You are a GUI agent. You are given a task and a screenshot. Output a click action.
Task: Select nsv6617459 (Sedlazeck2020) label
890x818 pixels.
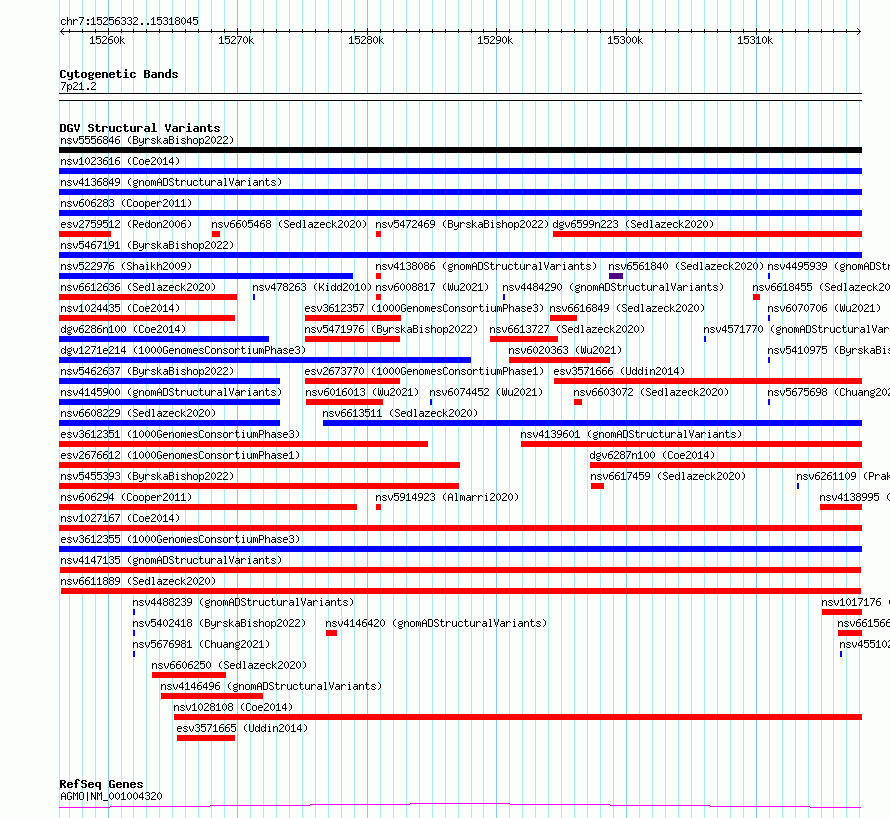coord(668,476)
